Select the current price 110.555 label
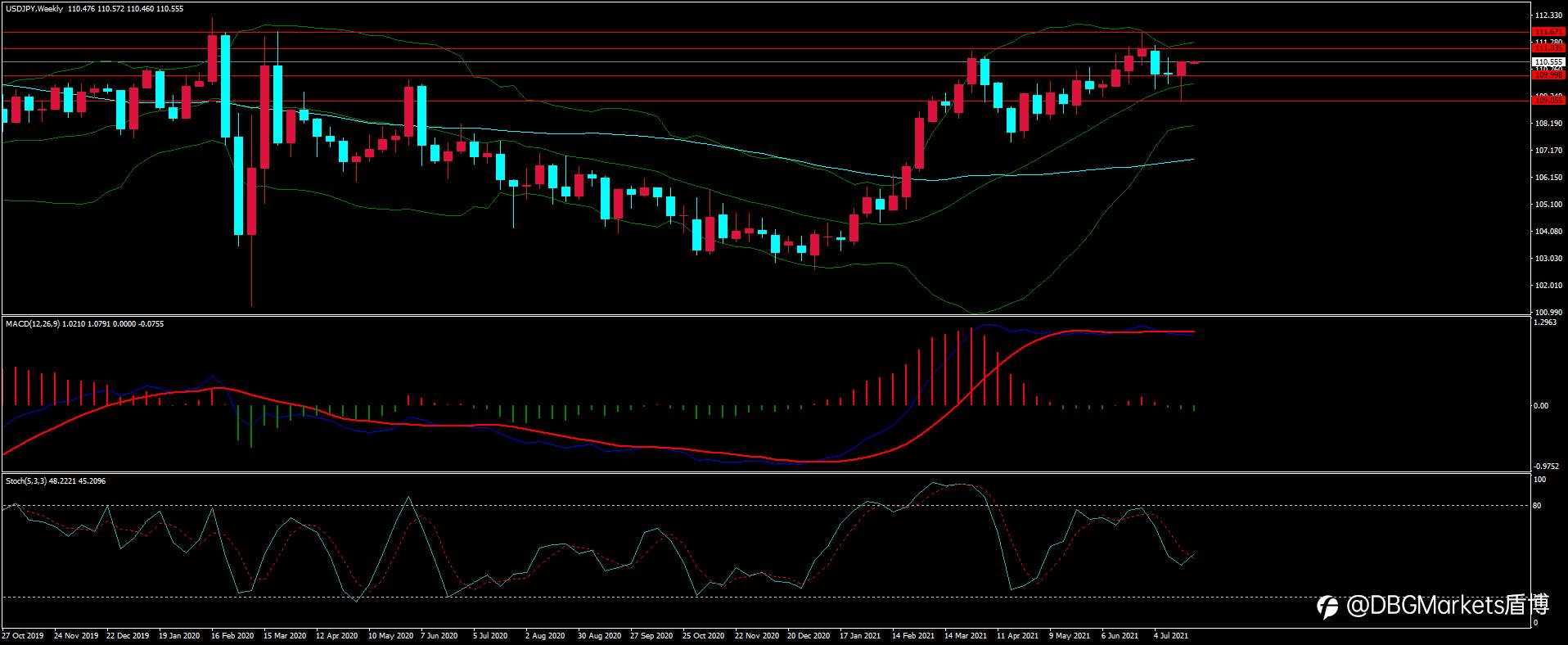The width and height of the screenshot is (1568, 645). tap(1548, 62)
